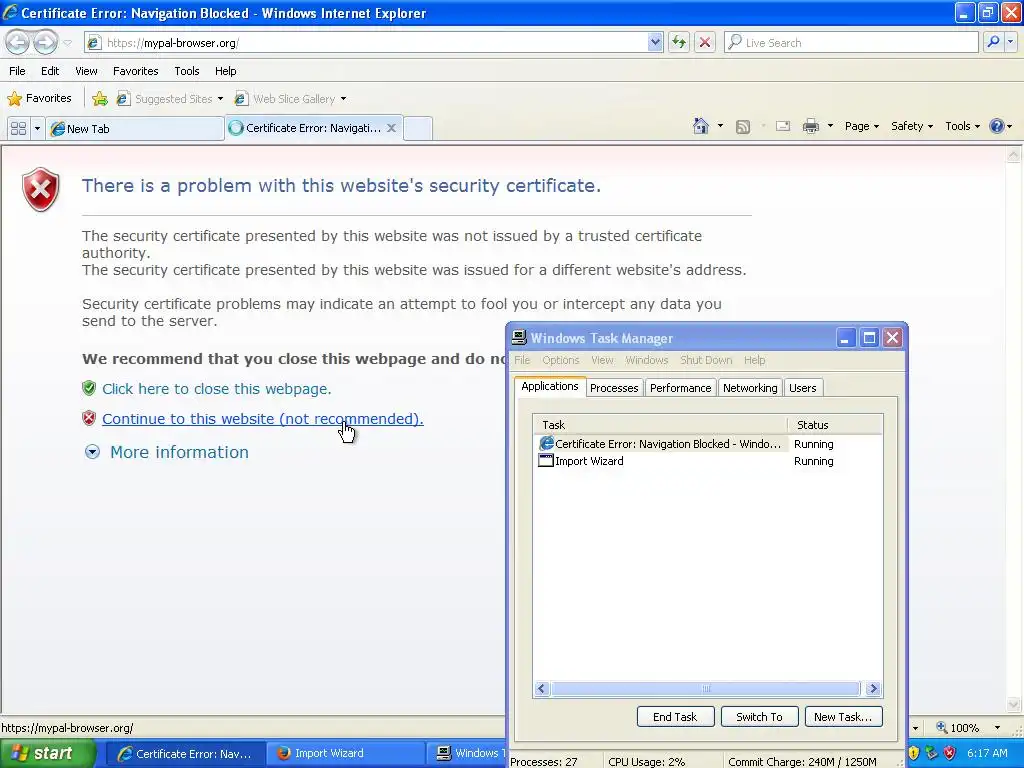Expand the address bar history dropdown
This screenshot has height=768, width=1024.
pos(655,42)
